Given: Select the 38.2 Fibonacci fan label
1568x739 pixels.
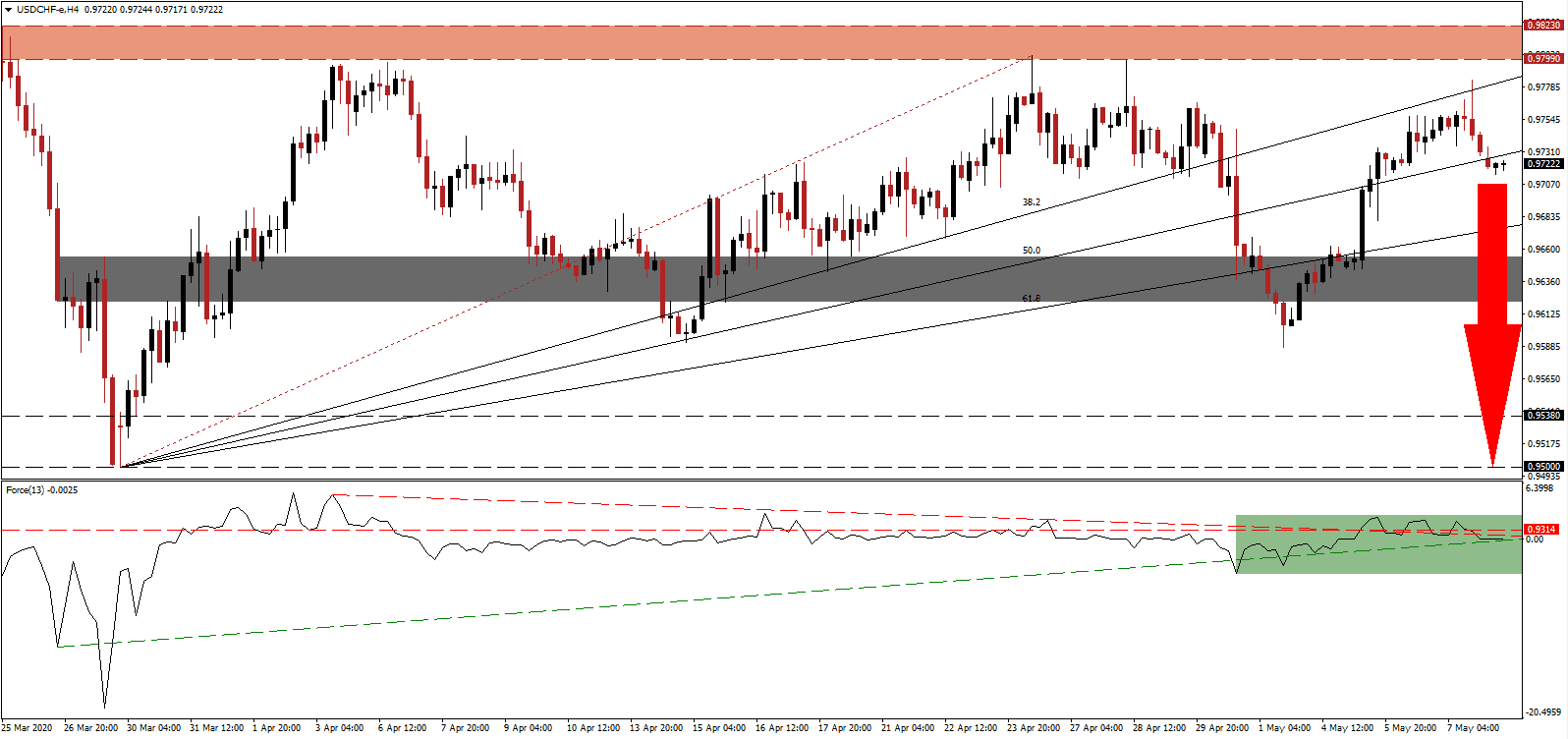Looking at the screenshot, I should click(1031, 202).
